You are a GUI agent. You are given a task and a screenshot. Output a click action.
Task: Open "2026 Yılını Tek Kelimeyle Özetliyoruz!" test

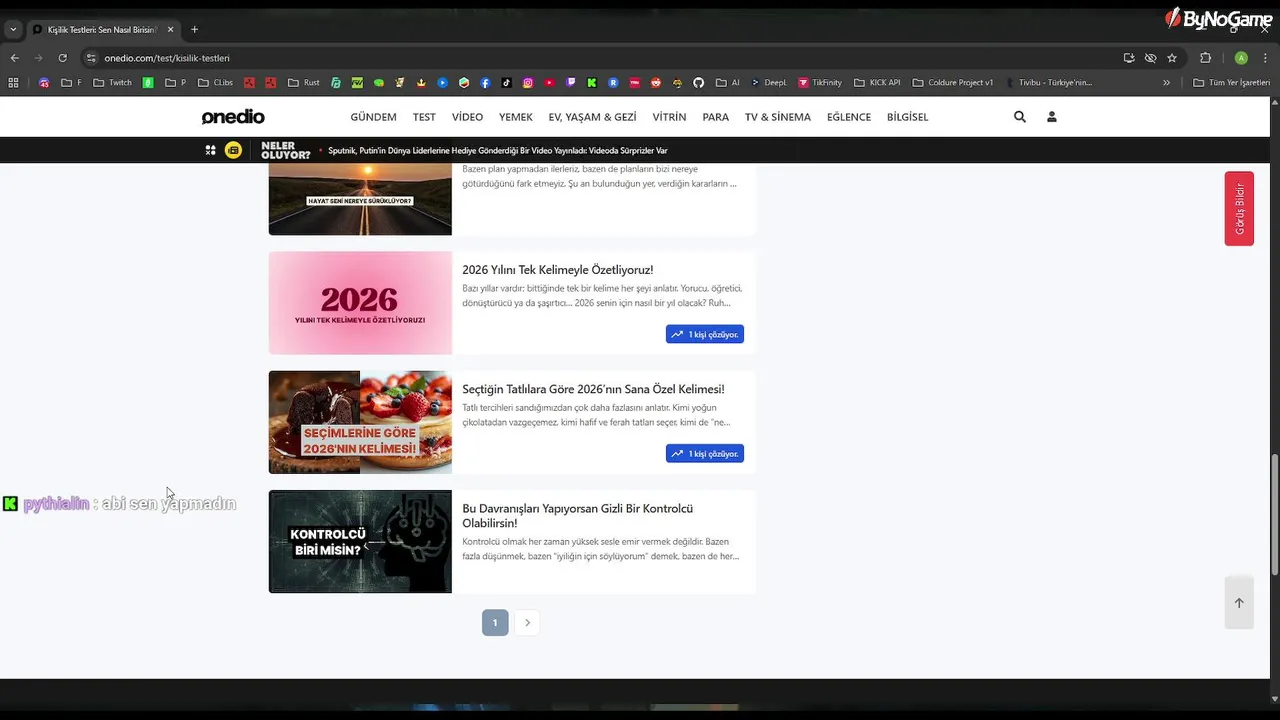point(557,270)
